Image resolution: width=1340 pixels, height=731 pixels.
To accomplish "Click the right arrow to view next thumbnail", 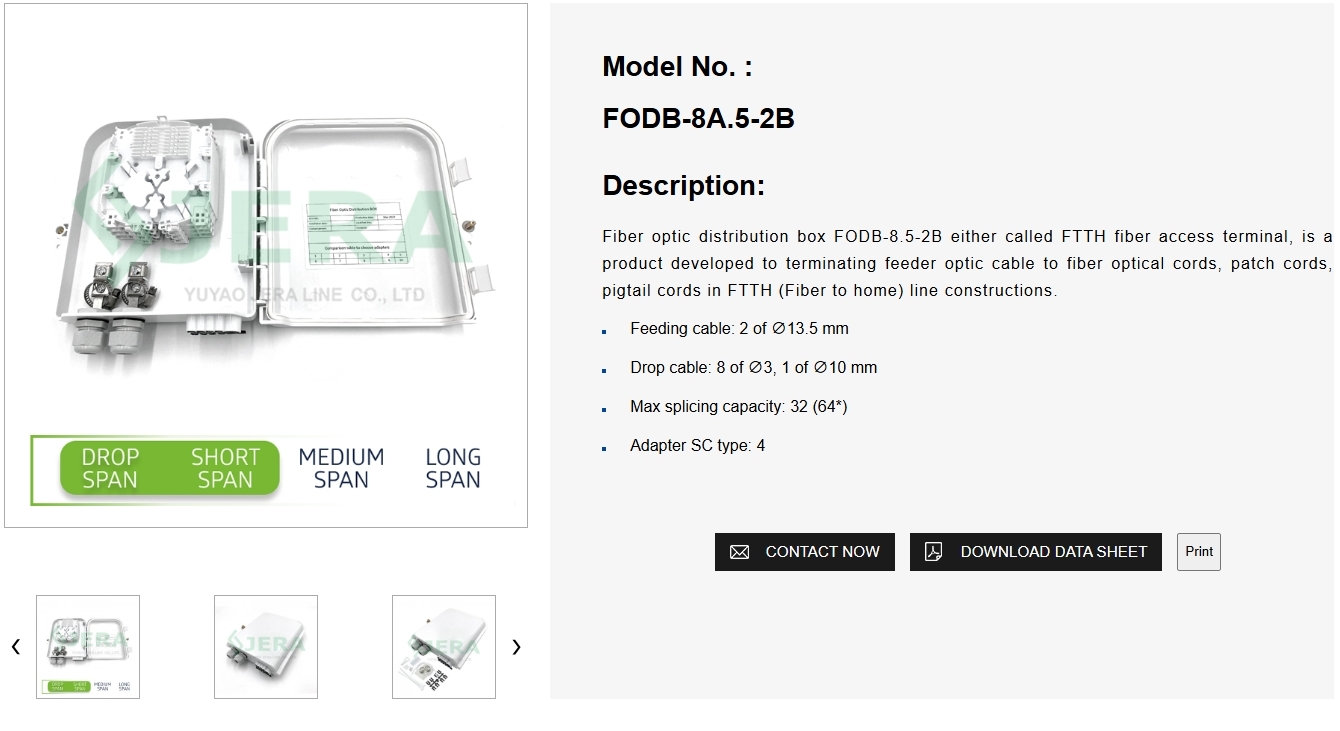I will pos(516,647).
